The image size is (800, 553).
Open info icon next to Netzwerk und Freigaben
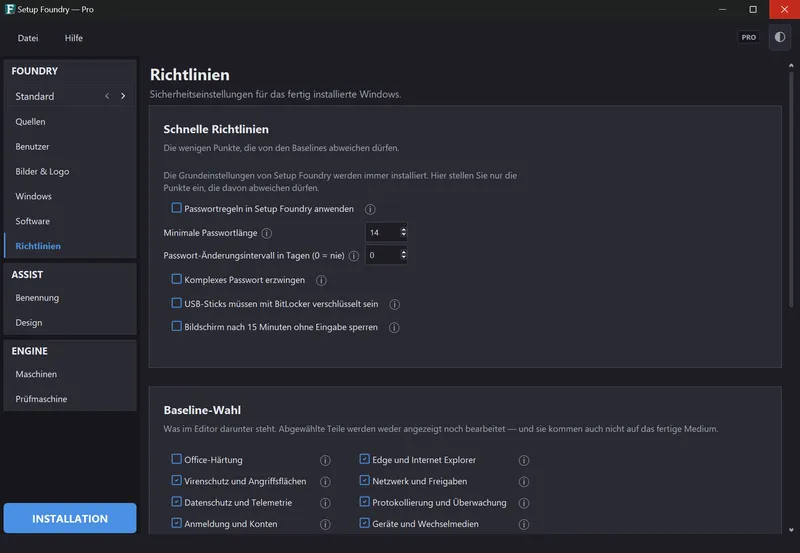[523, 482]
